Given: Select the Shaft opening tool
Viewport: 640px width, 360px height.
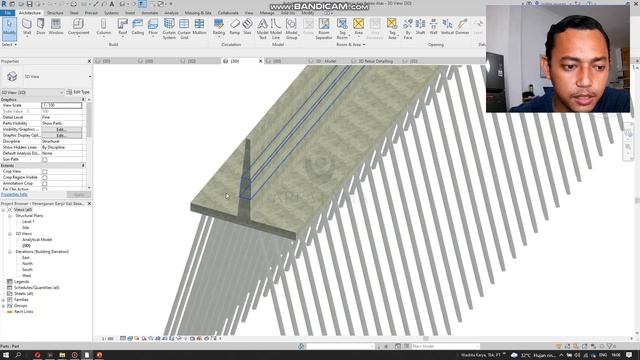Looking at the screenshot, I should (x=420, y=27).
